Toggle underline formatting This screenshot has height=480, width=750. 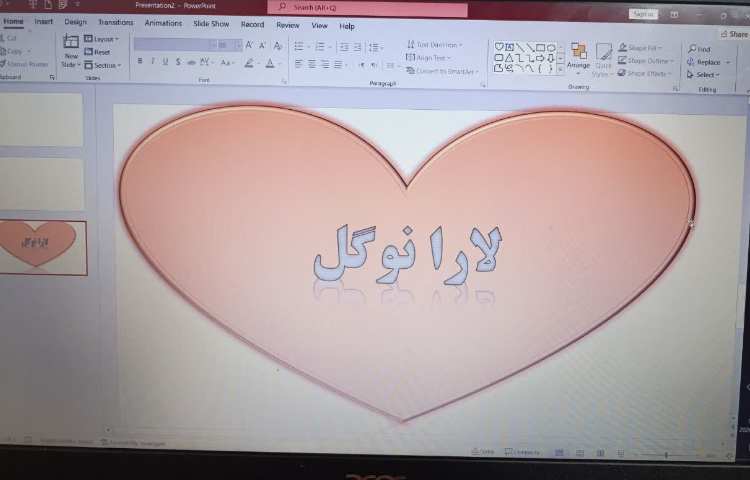[x=165, y=62]
